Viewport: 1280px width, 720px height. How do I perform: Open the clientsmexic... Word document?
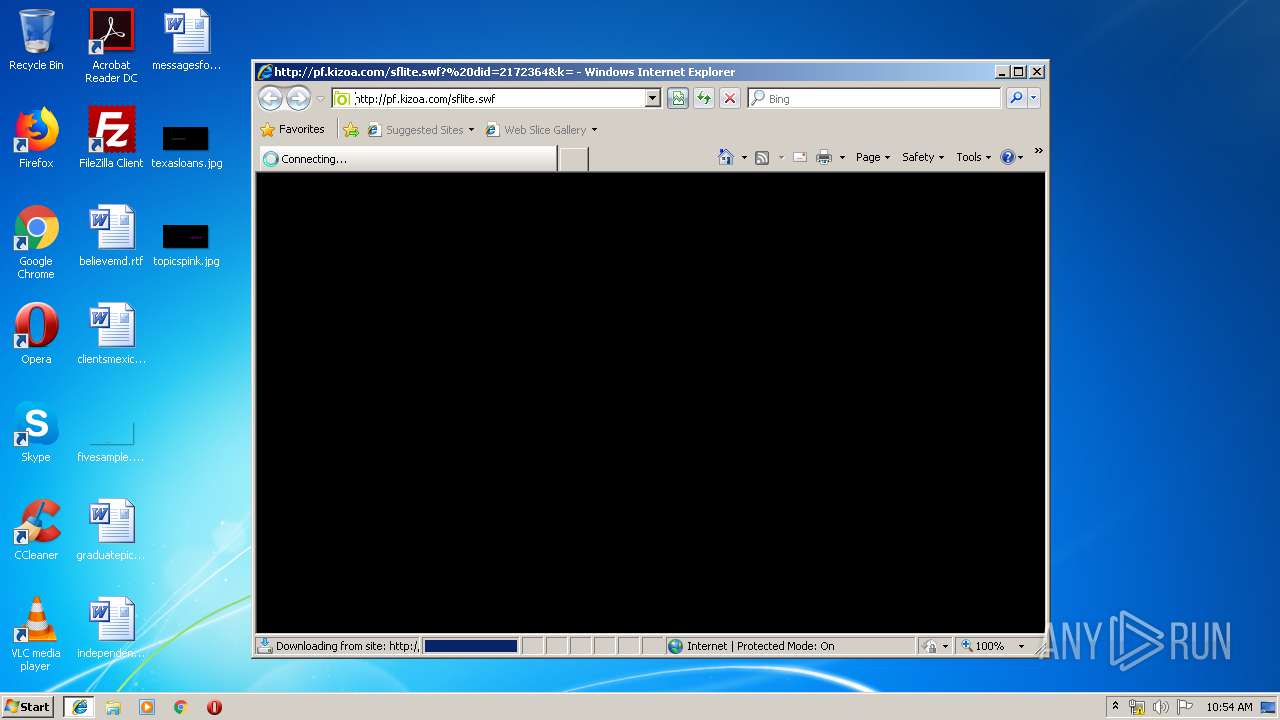[111, 334]
